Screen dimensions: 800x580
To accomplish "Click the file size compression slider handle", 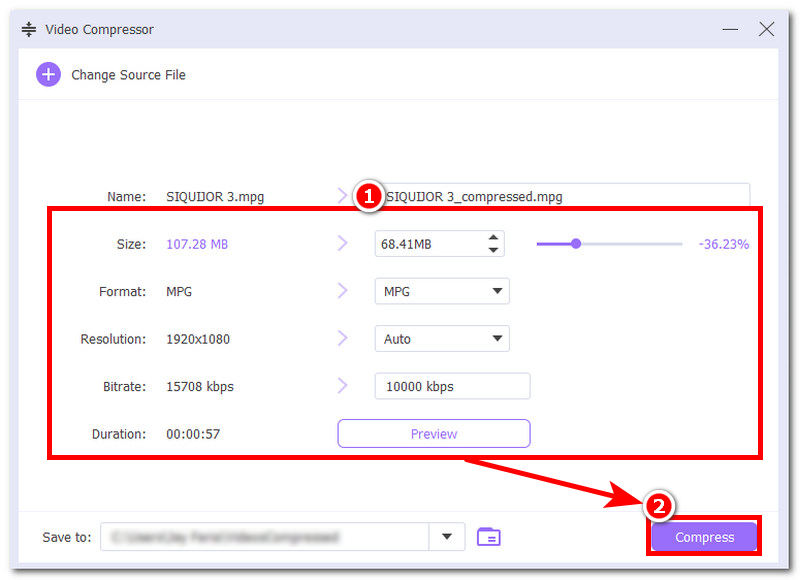I will pyautogui.click(x=576, y=243).
